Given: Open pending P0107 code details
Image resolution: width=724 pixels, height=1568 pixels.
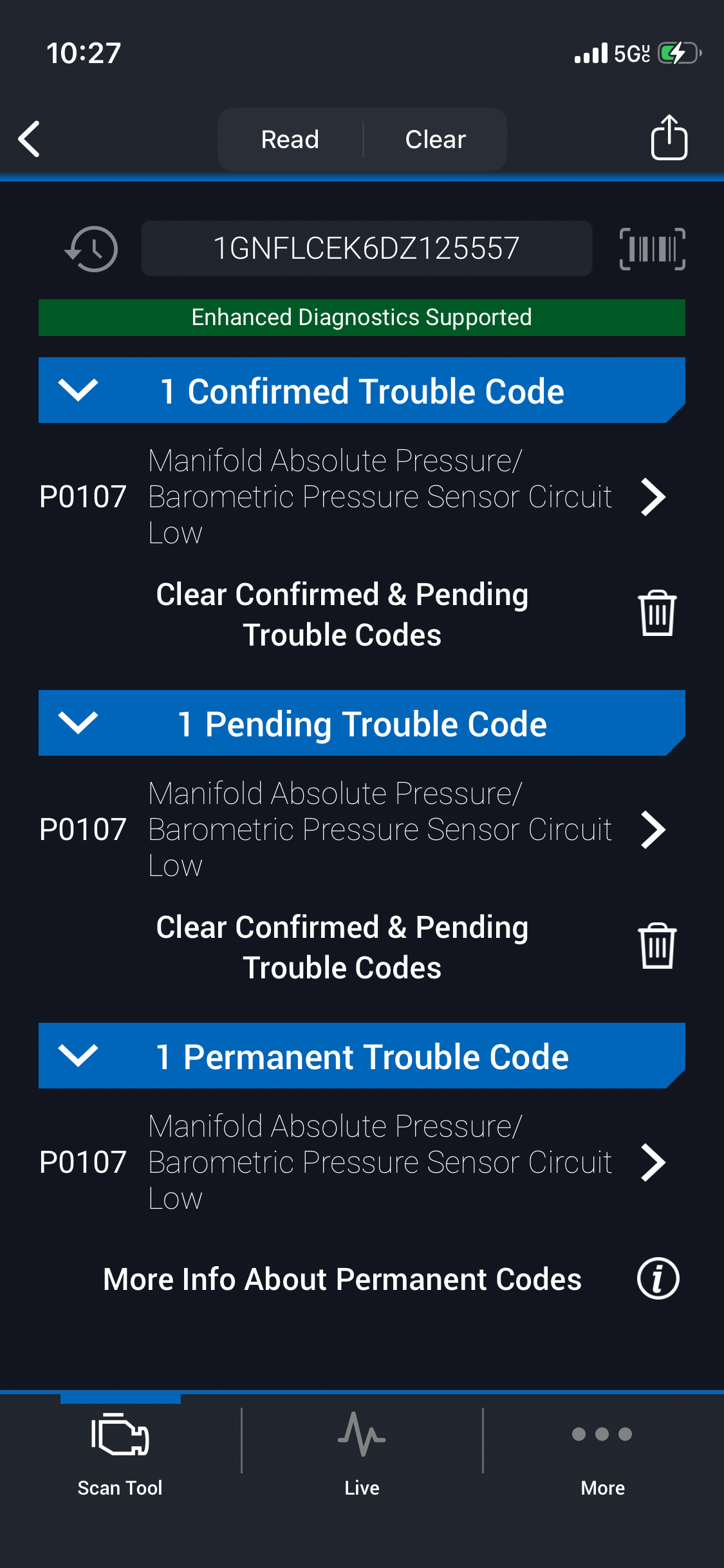Looking at the screenshot, I should coord(653,830).
